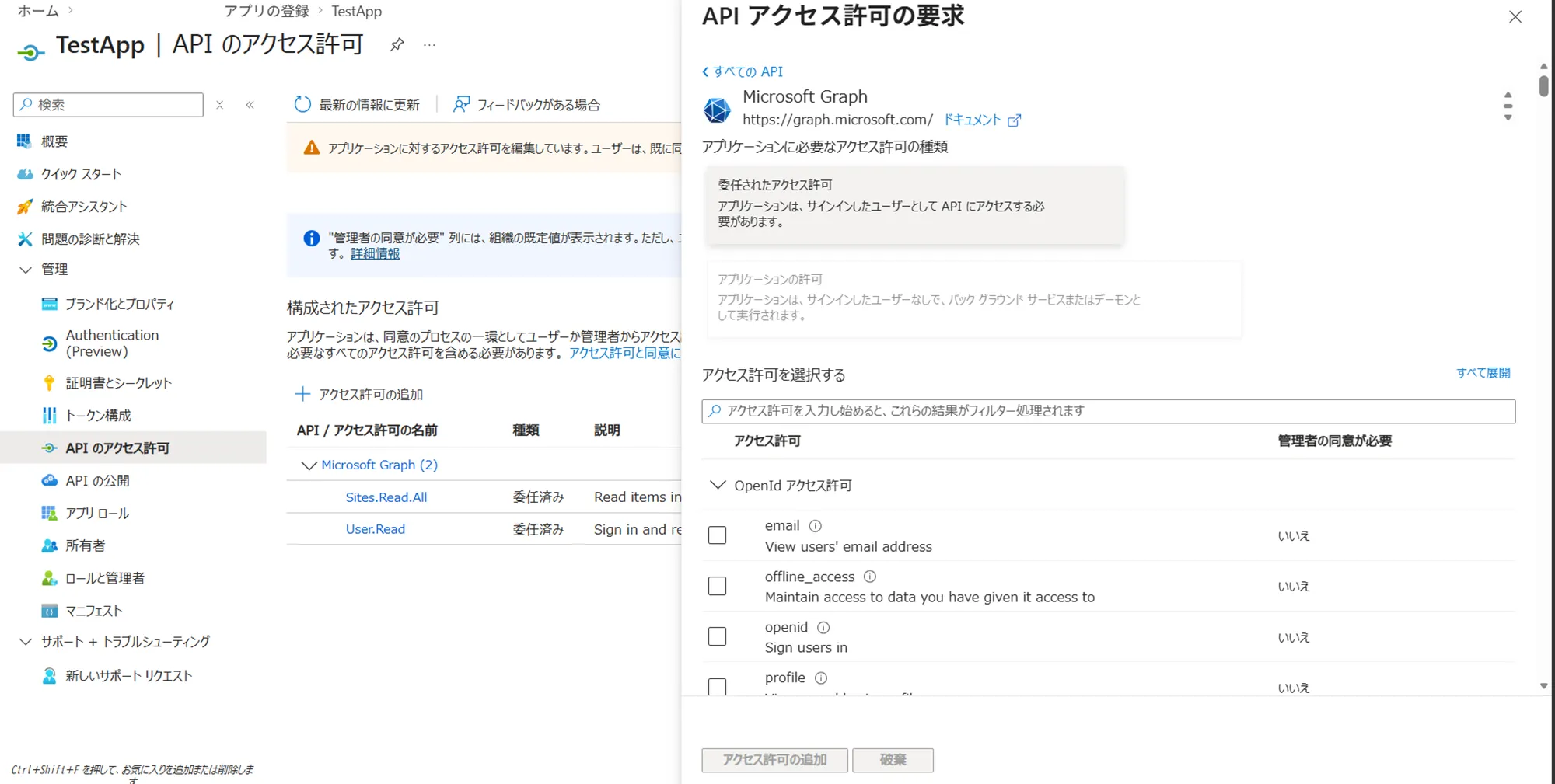The width and height of the screenshot is (1555, 784).
Task: Click the アプリの登録 breadcrumb
Action: 267,11
